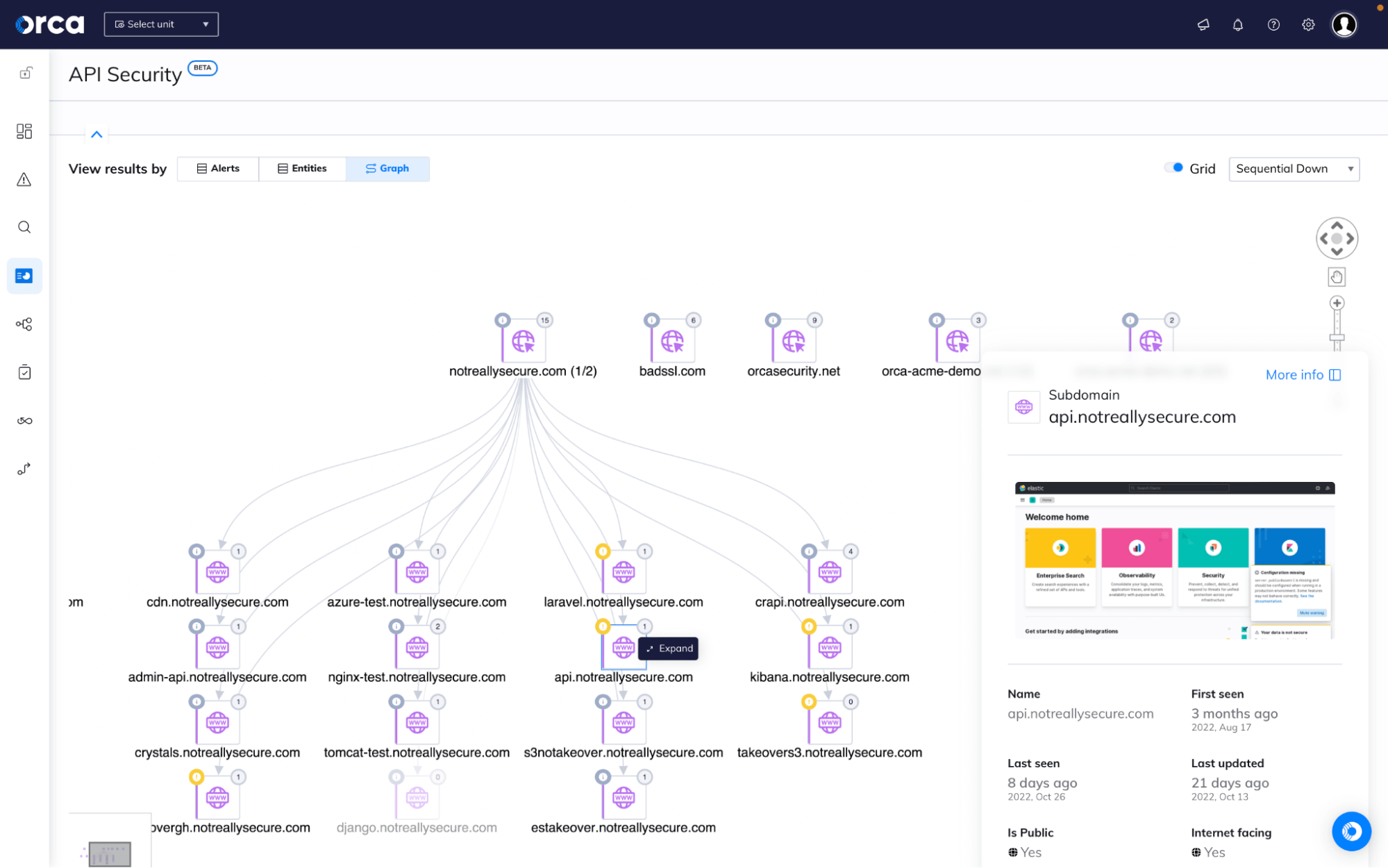Screen dimensions: 1388x868
Task: Open settings via the gear icon
Action: coord(1307,24)
